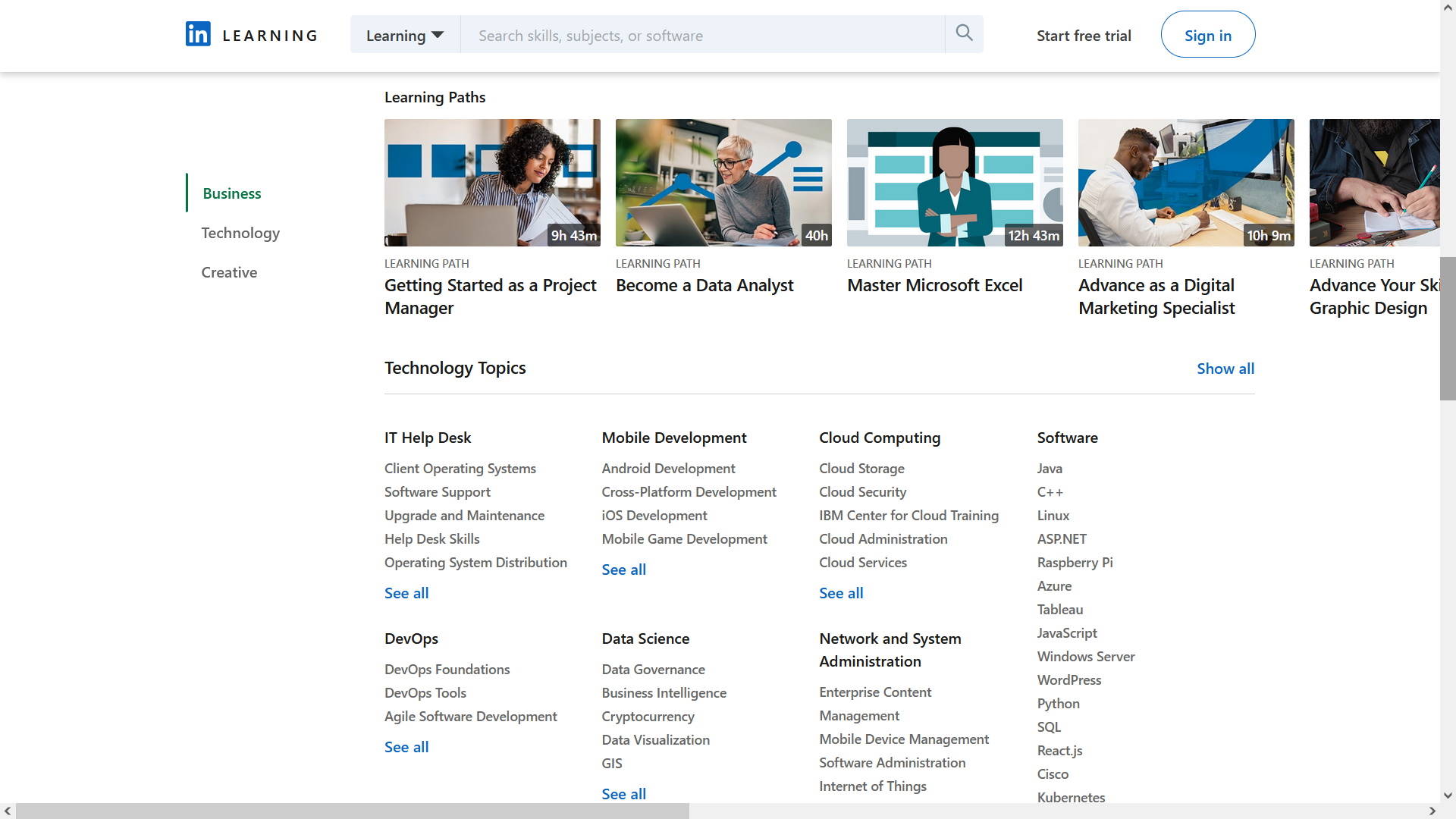Viewport: 1456px width, 819px height.
Task: Open the Tableau software topic
Action: pyautogui.click(x=1060, y=610)
